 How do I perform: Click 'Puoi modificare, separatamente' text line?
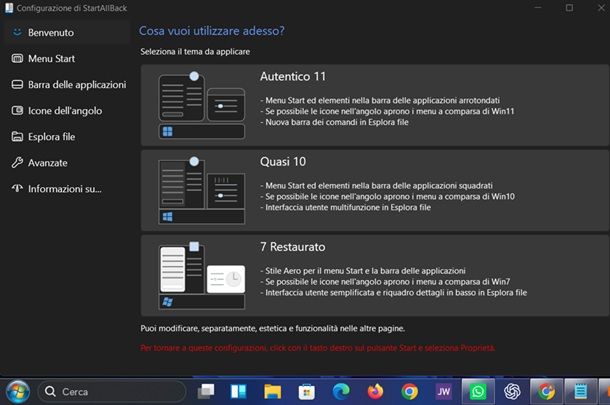[273, 328]
